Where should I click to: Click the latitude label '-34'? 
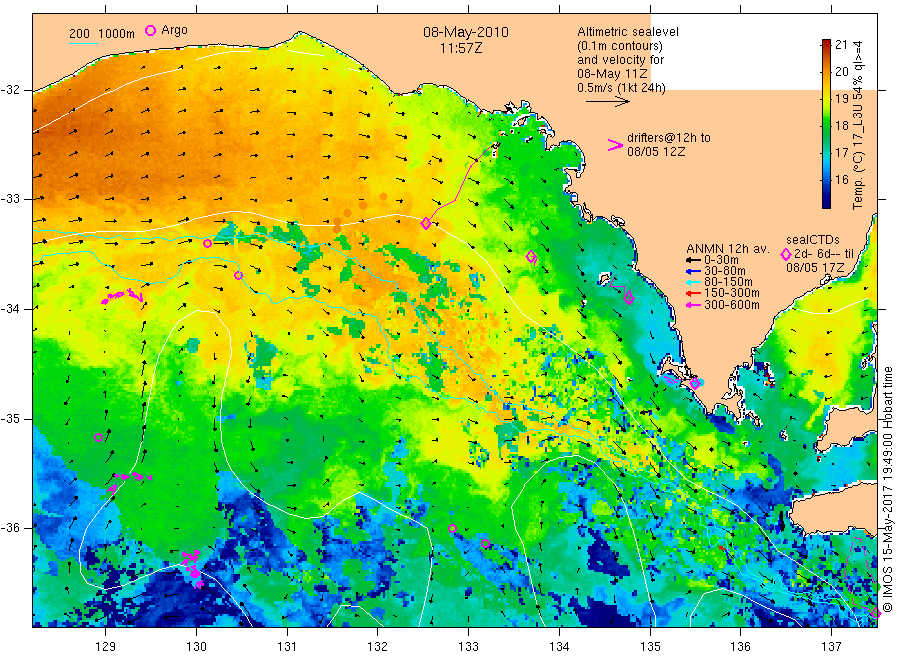[10, 309]
